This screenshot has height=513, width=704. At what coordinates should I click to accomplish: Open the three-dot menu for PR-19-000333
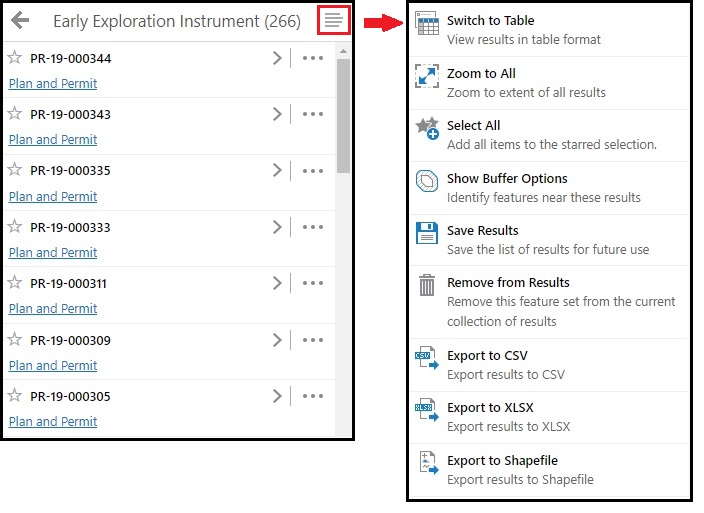pos(313,227)
